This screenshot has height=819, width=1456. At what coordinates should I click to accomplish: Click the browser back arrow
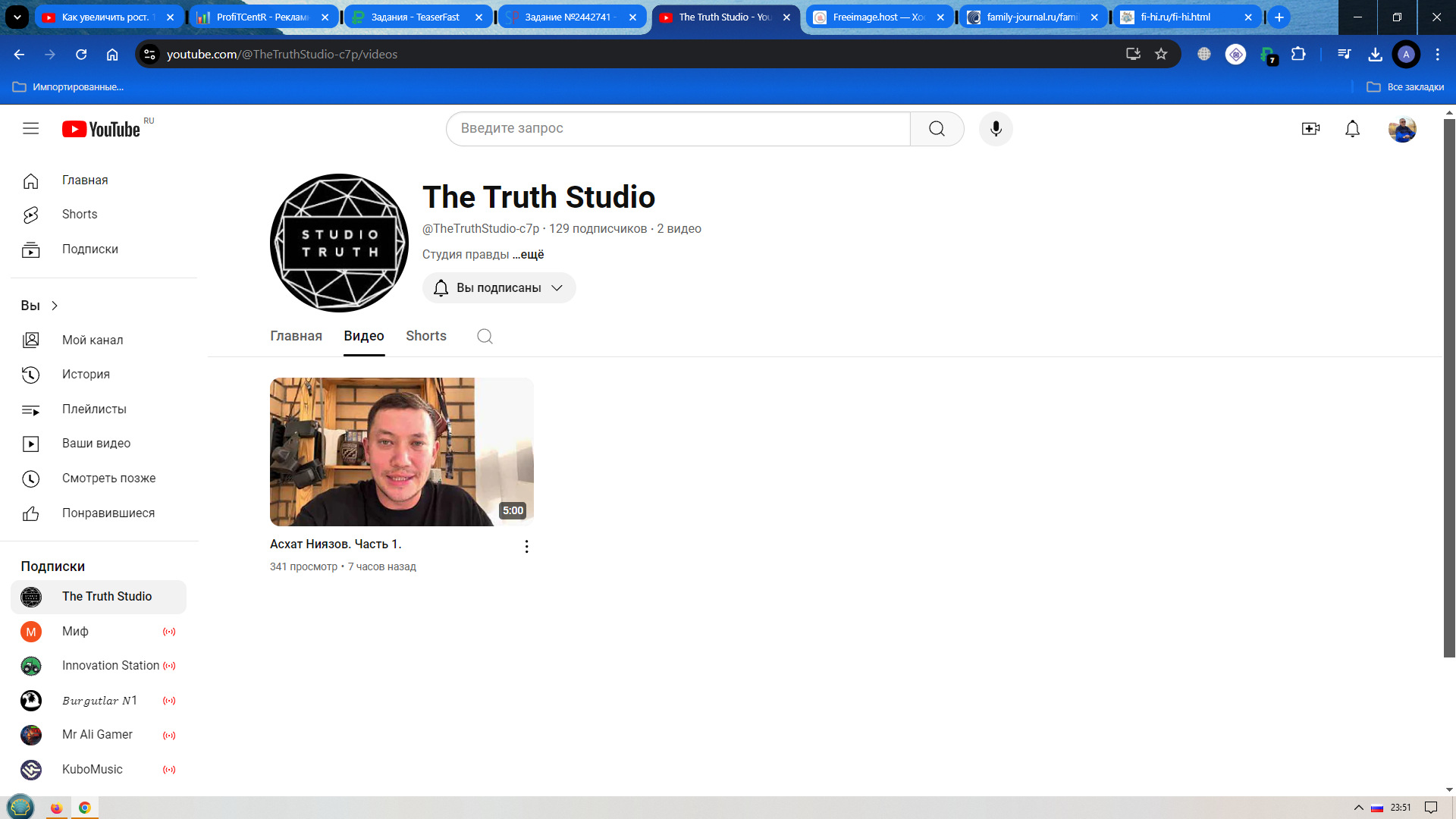20,55
